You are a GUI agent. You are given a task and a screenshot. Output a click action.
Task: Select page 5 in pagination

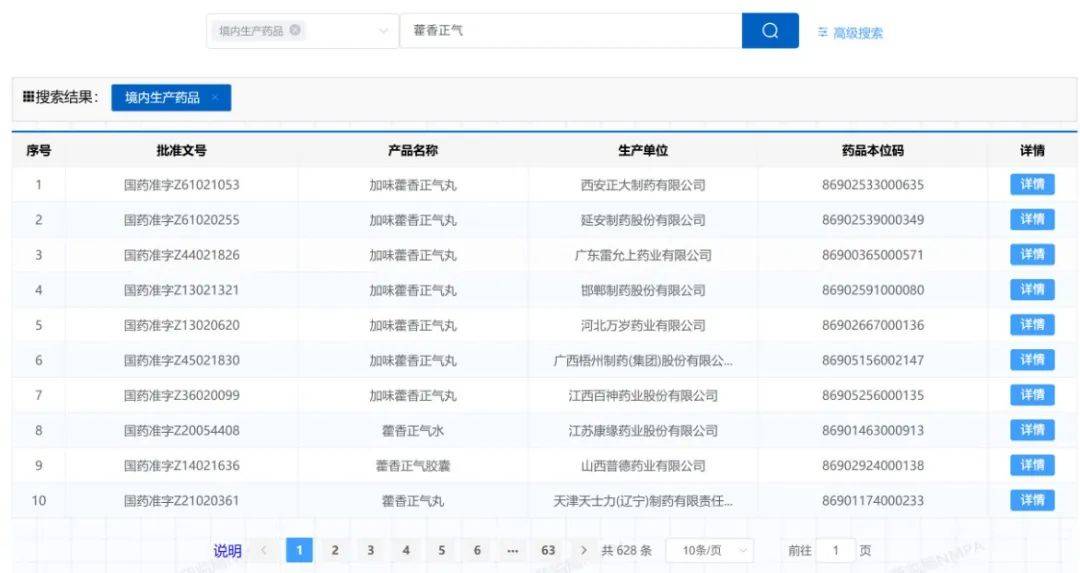pos(441,550)
